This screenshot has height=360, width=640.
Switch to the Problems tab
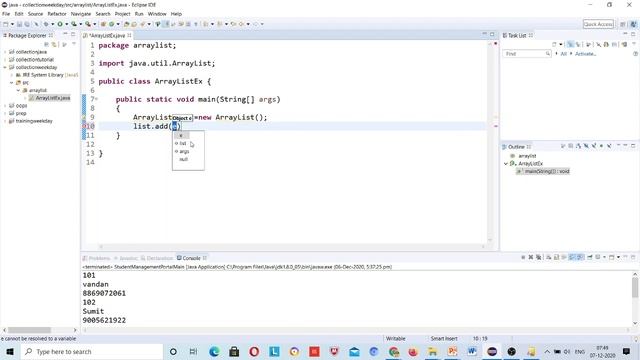click(x=97, y=258)
